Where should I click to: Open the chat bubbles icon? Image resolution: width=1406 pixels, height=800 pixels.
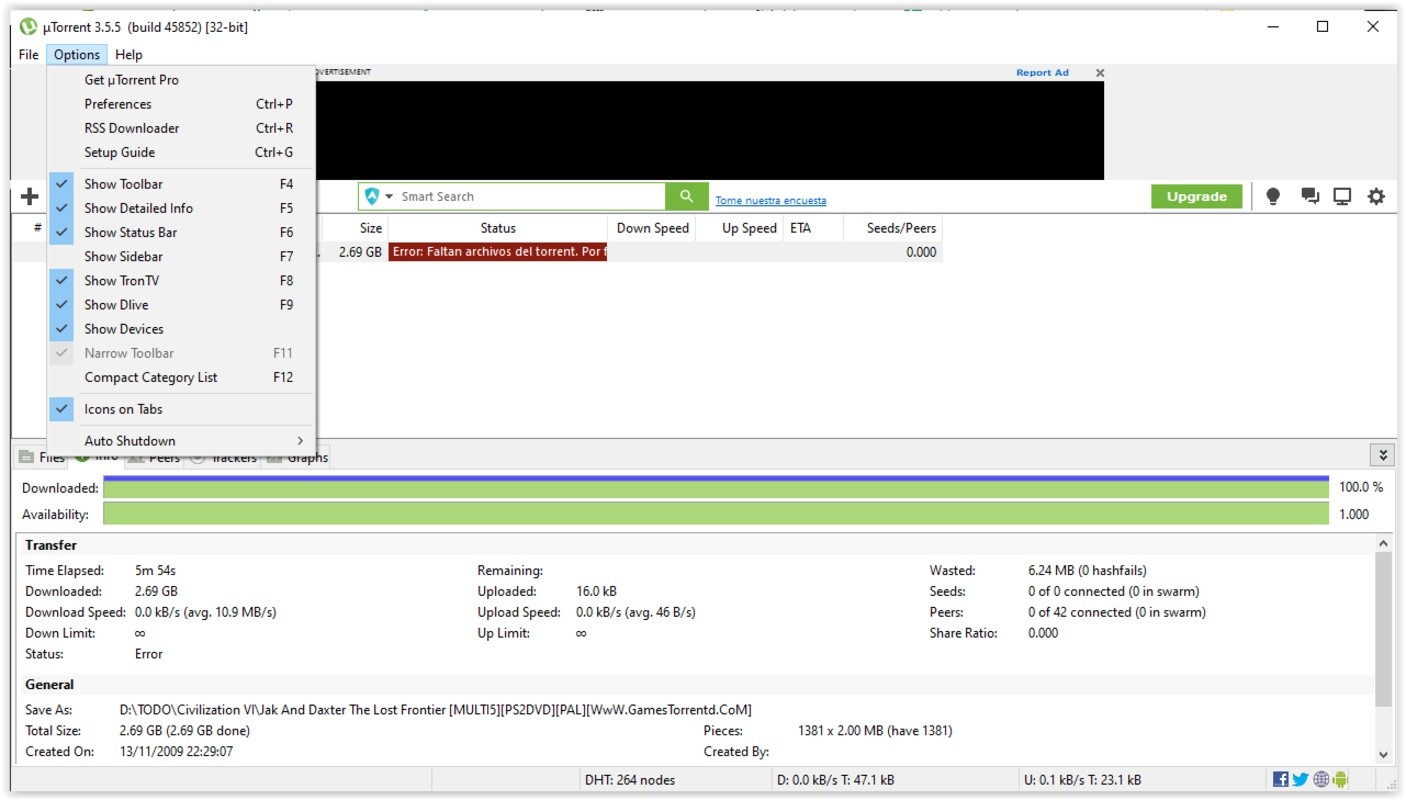coord(1309,197)
